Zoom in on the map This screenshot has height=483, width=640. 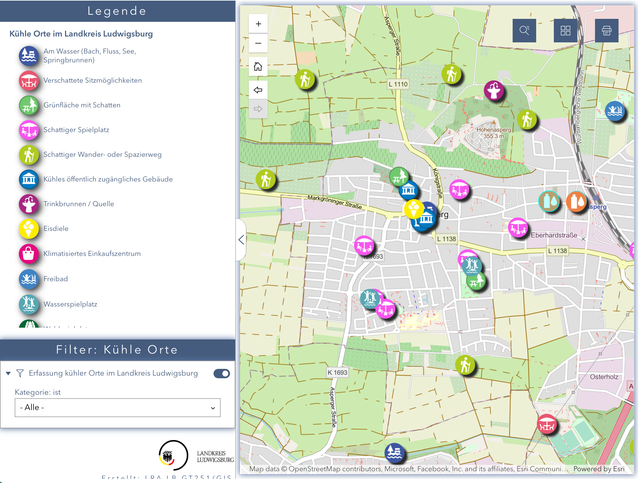(x=258, y=24)
